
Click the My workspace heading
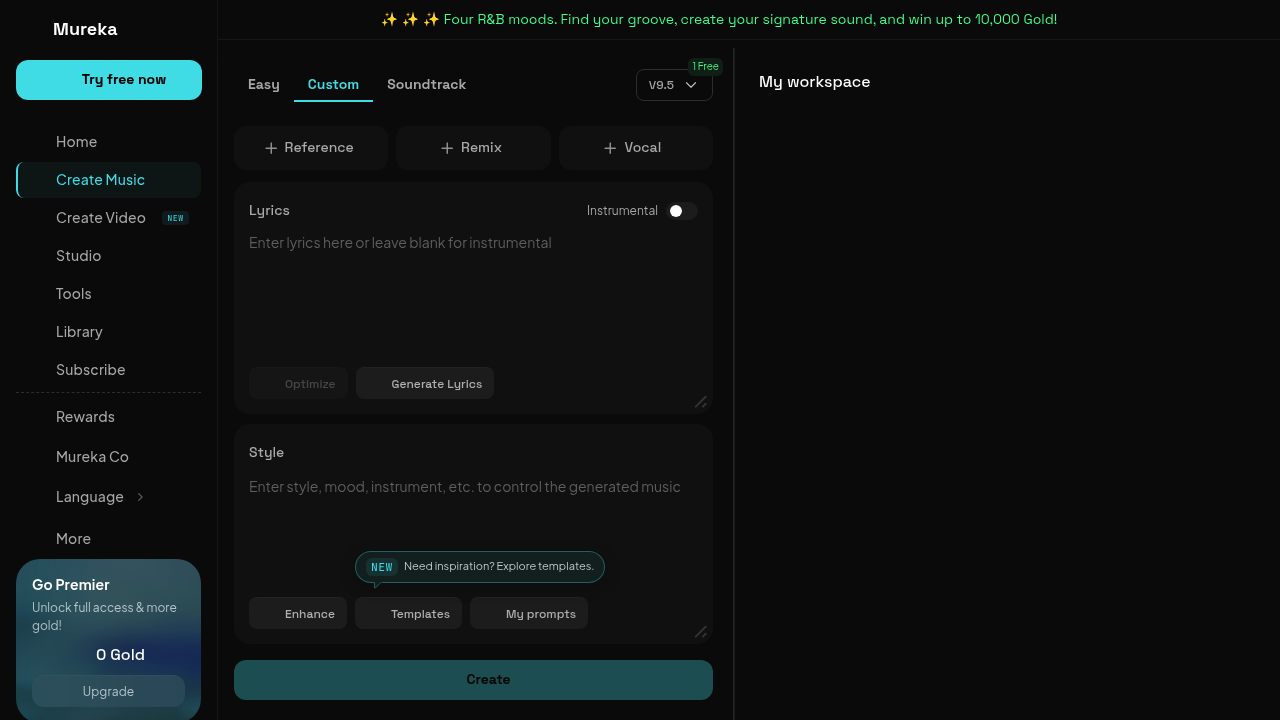coord(814,82)
